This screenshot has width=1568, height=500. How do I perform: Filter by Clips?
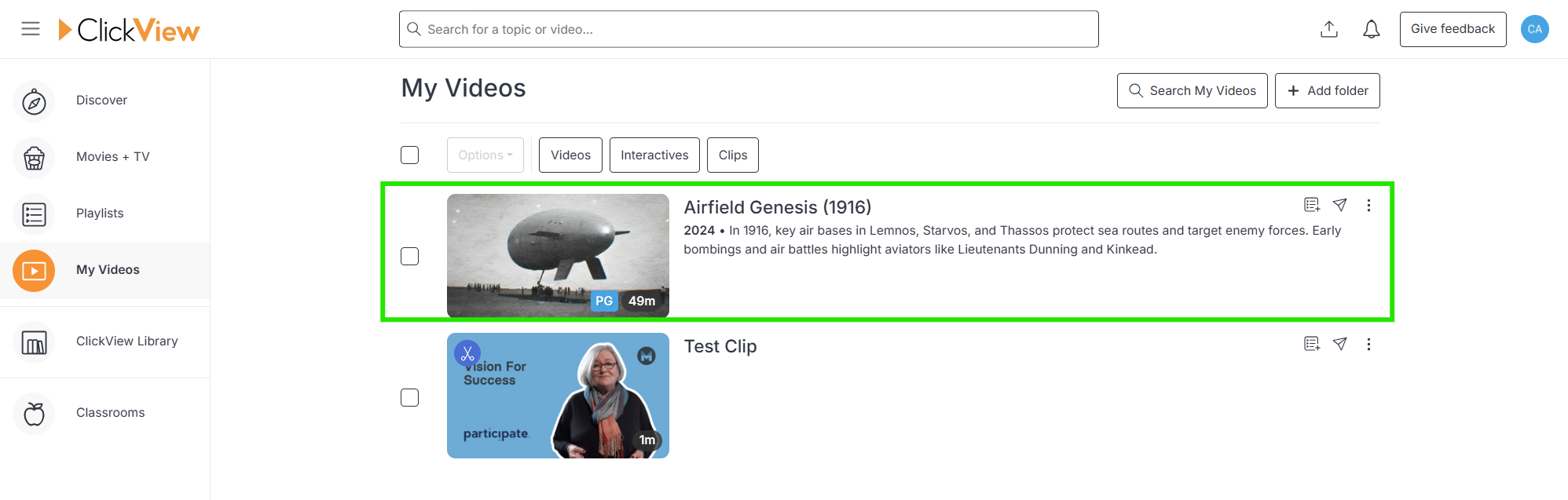[x=733, y=155]
